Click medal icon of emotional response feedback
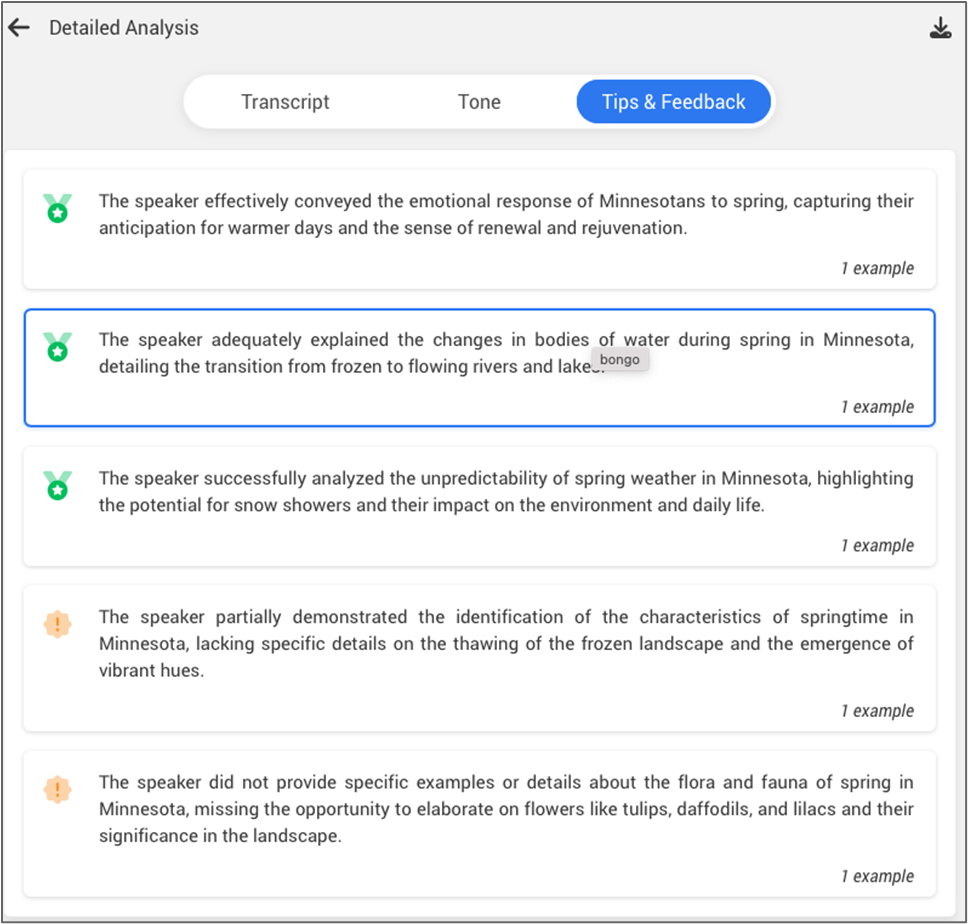Viewport: 968px width, 924px height. 57,208
